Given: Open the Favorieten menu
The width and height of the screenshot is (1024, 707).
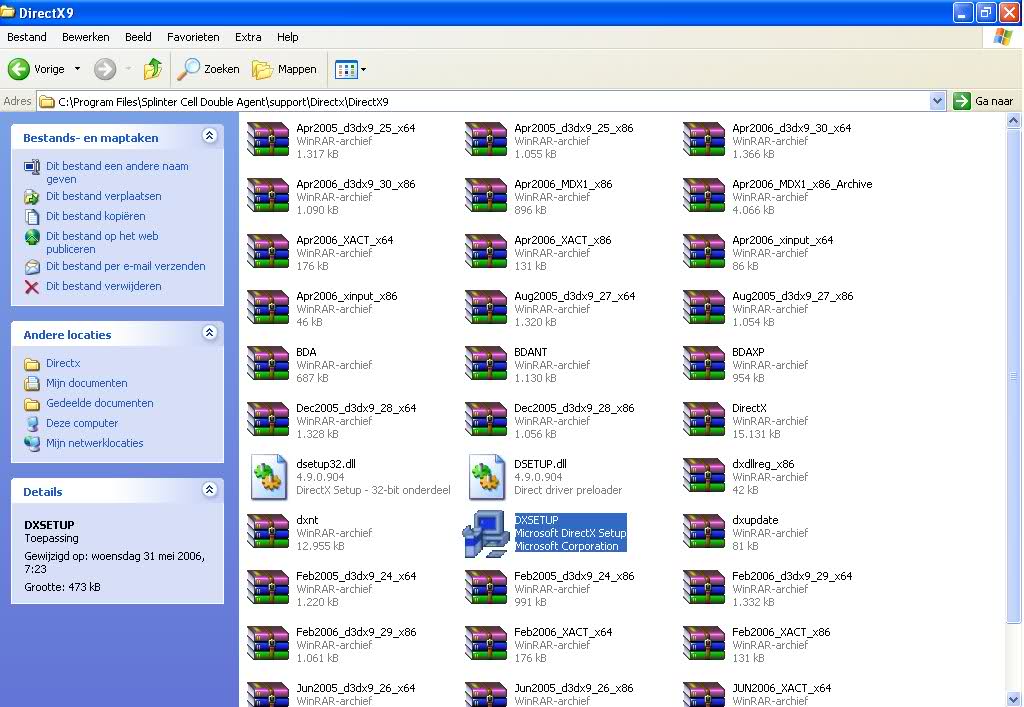Looking at the screenshot, I should click(192, 37).
